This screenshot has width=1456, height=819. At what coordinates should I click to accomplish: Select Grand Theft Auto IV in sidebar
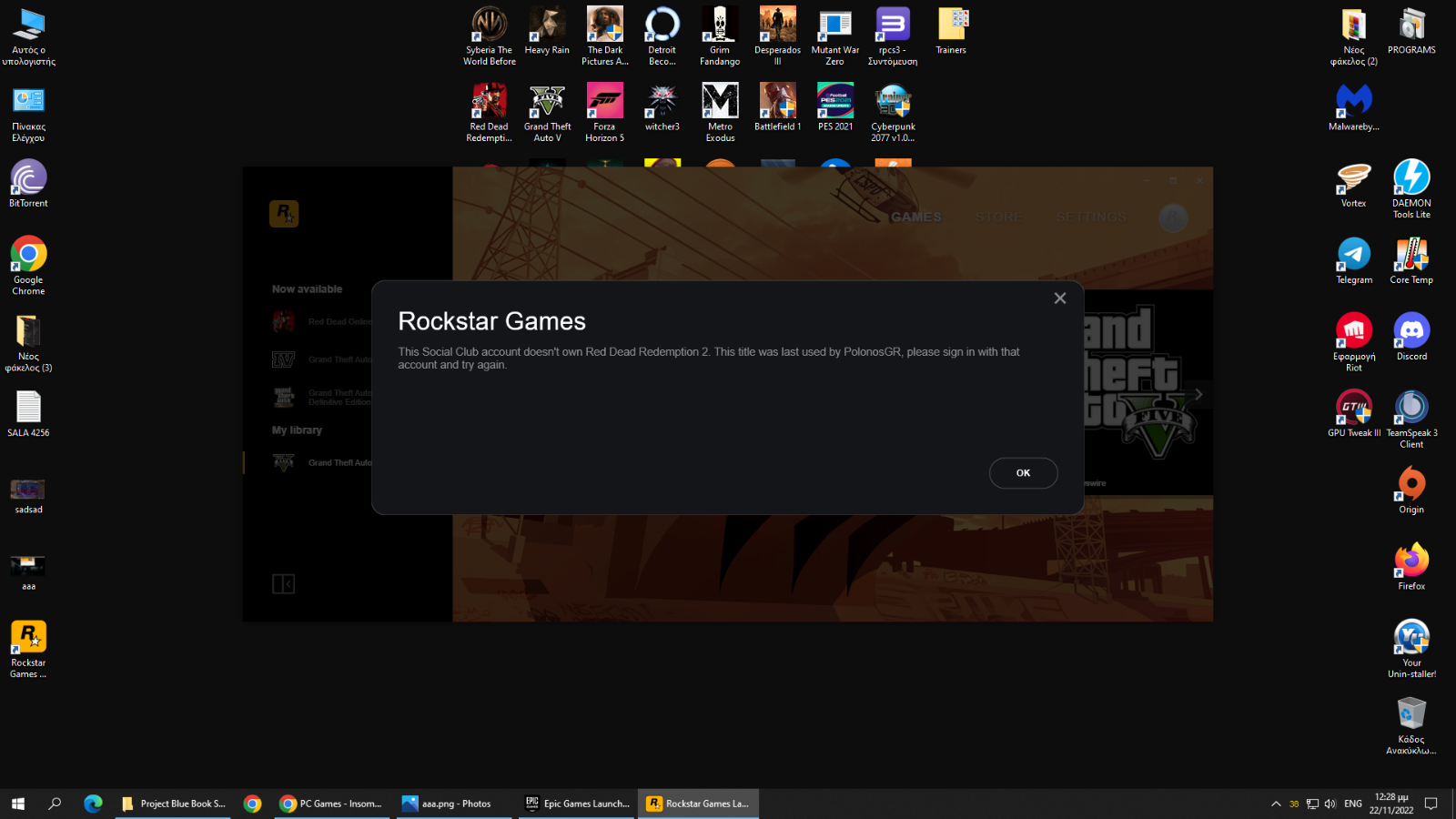323,359
